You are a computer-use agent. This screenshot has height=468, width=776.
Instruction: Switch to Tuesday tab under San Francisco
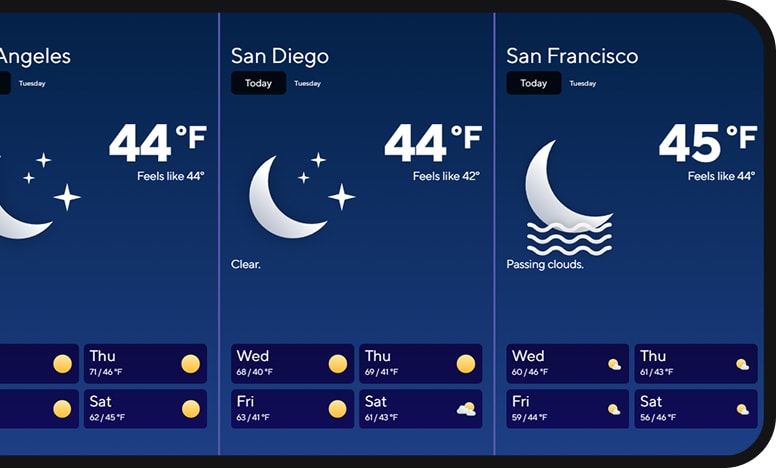click(583, 83)
